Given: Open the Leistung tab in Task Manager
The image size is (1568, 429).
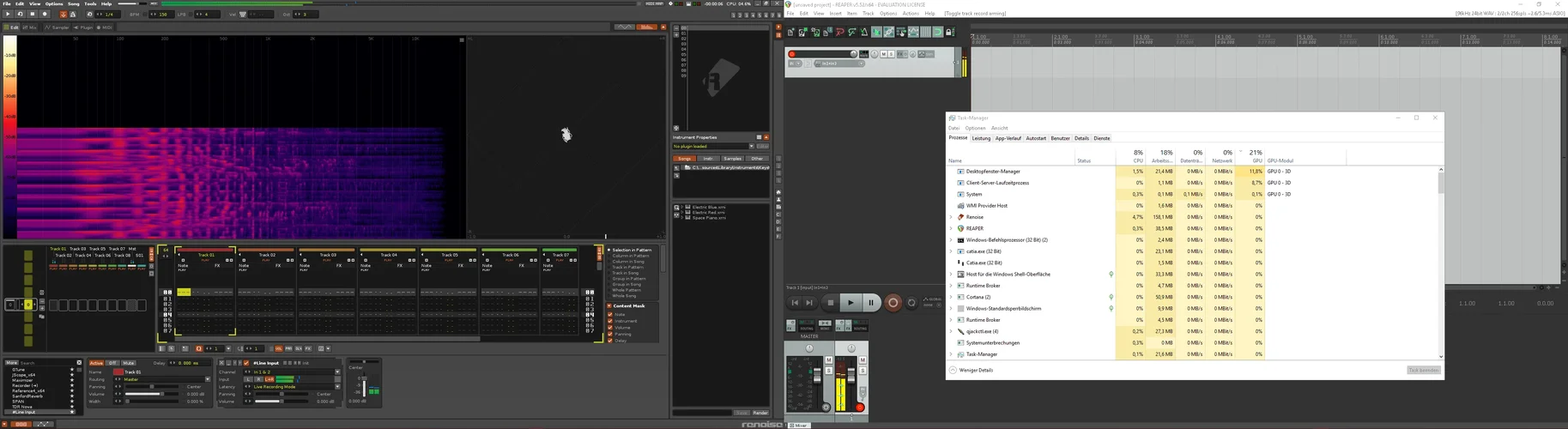Looking at the screenshot, I should point(981,138).
